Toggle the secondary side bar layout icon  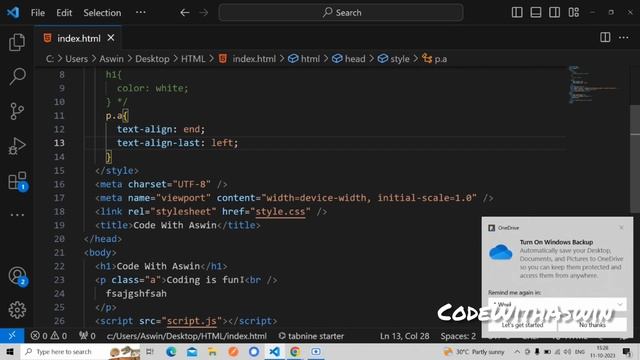(x=554, y=12)
